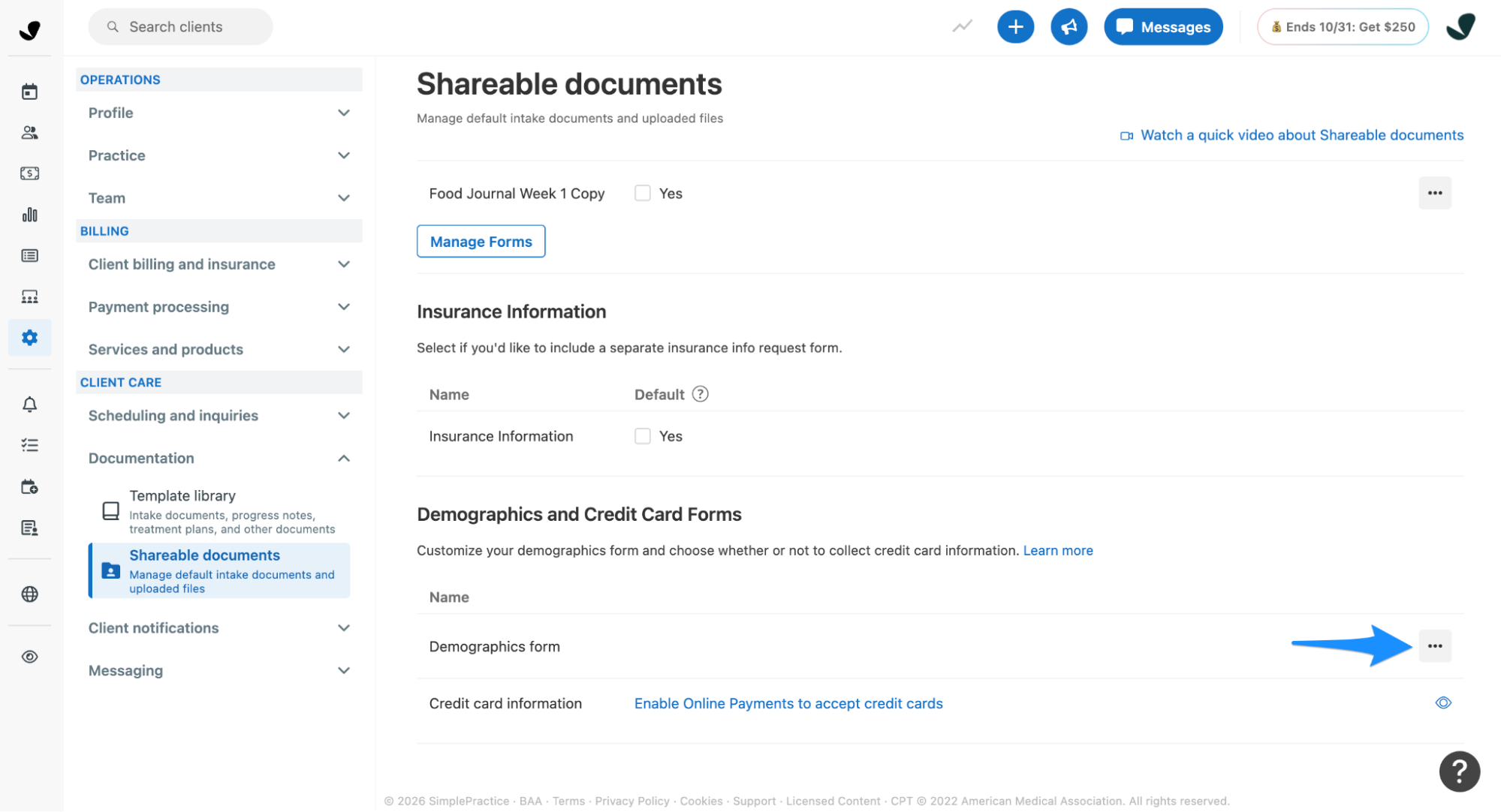
Task: Expand the Practice section
Action: 219,155
